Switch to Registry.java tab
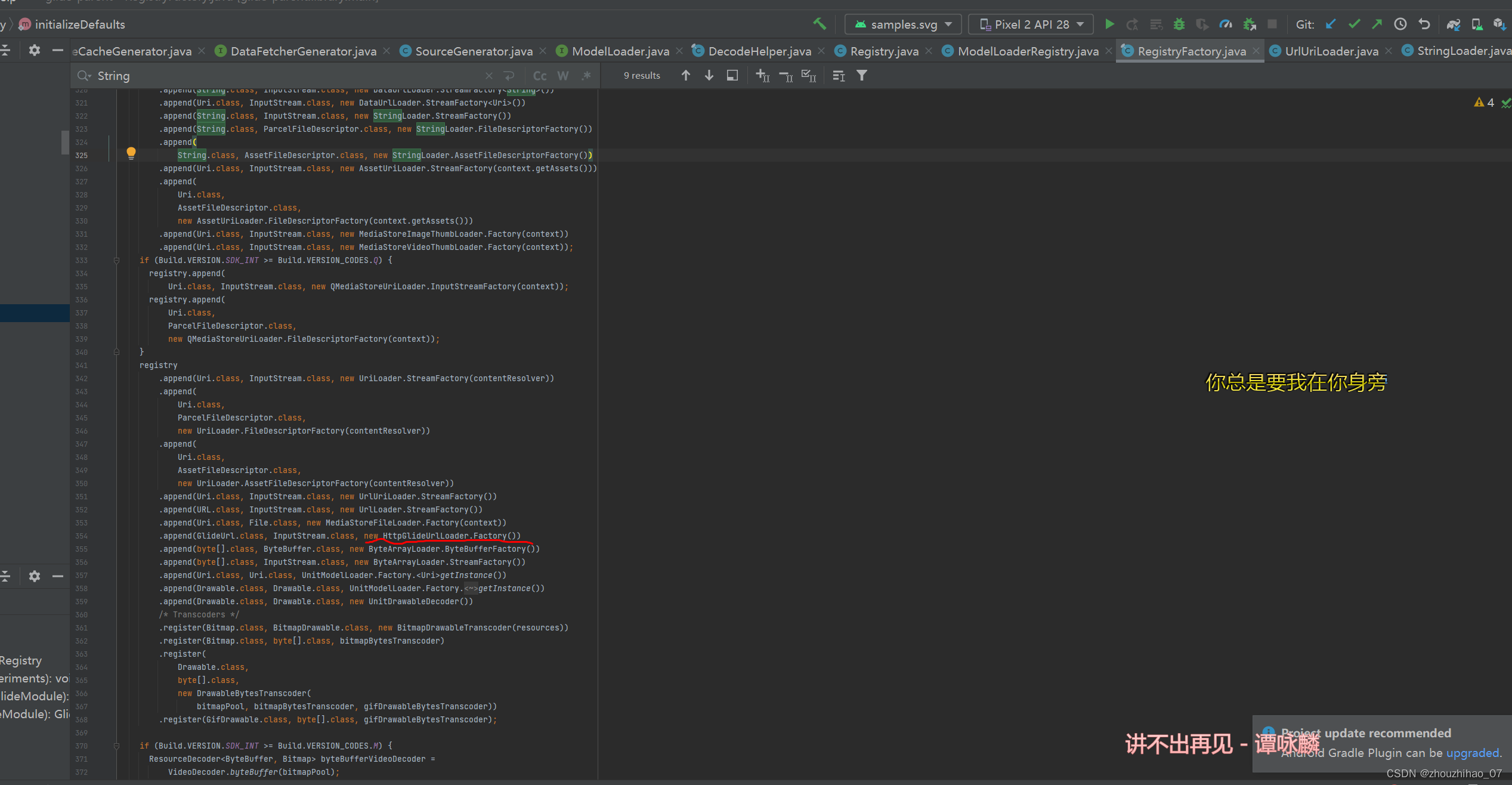Image resolution: width=1512 pixels, height=785 pixels. [x=884, y=51]
